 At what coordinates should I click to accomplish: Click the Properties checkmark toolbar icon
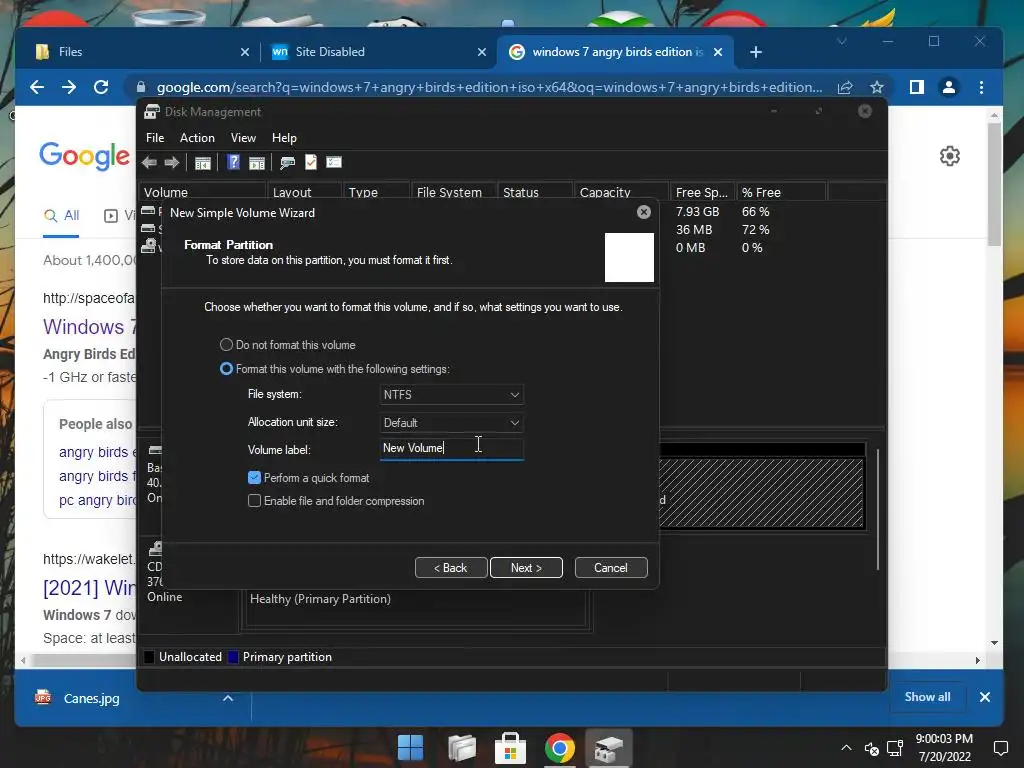[311, 162]
